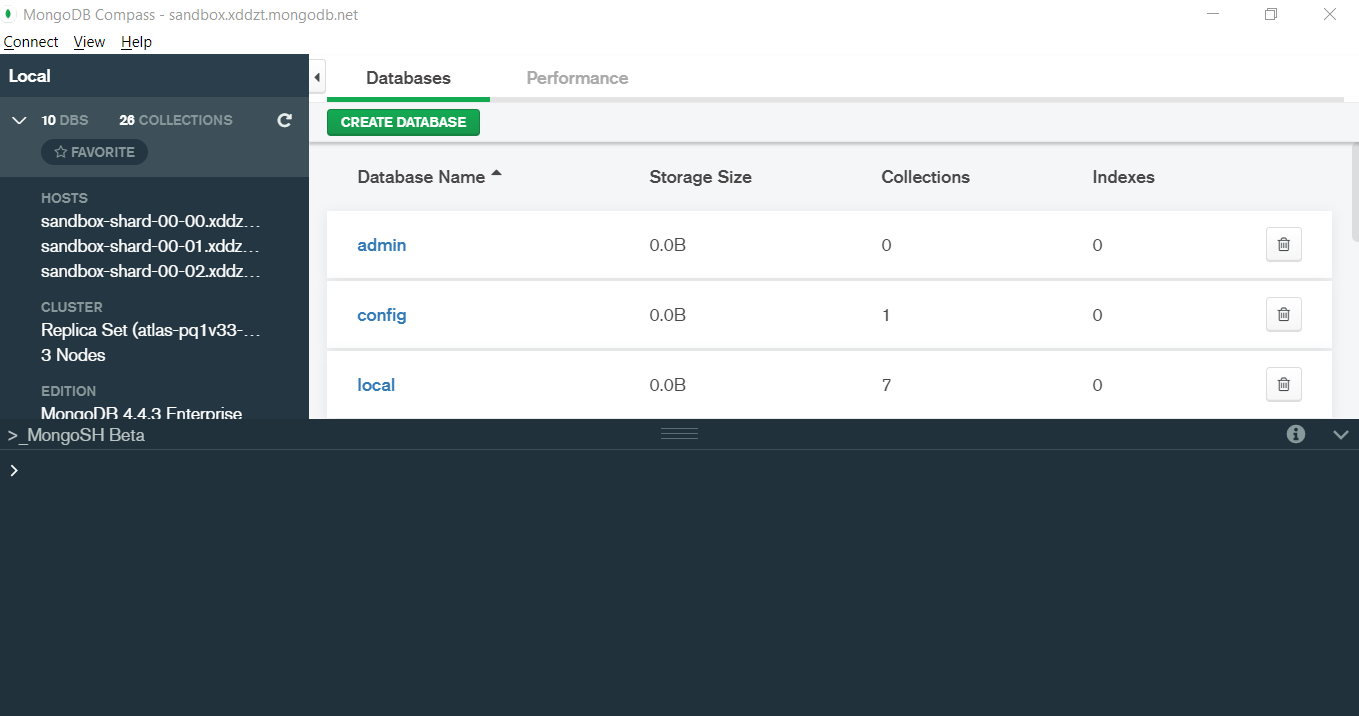Restore down the Compass window
The height and width of the screenshot is (716, 1359).
click(1271, 14)
